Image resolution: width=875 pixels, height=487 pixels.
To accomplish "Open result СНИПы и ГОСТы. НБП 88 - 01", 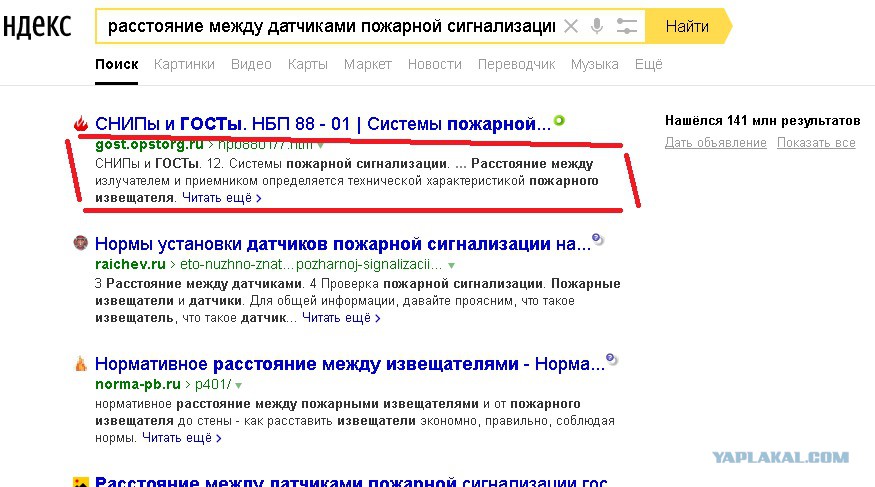I will pyautogui.click(x=323, y=124).
